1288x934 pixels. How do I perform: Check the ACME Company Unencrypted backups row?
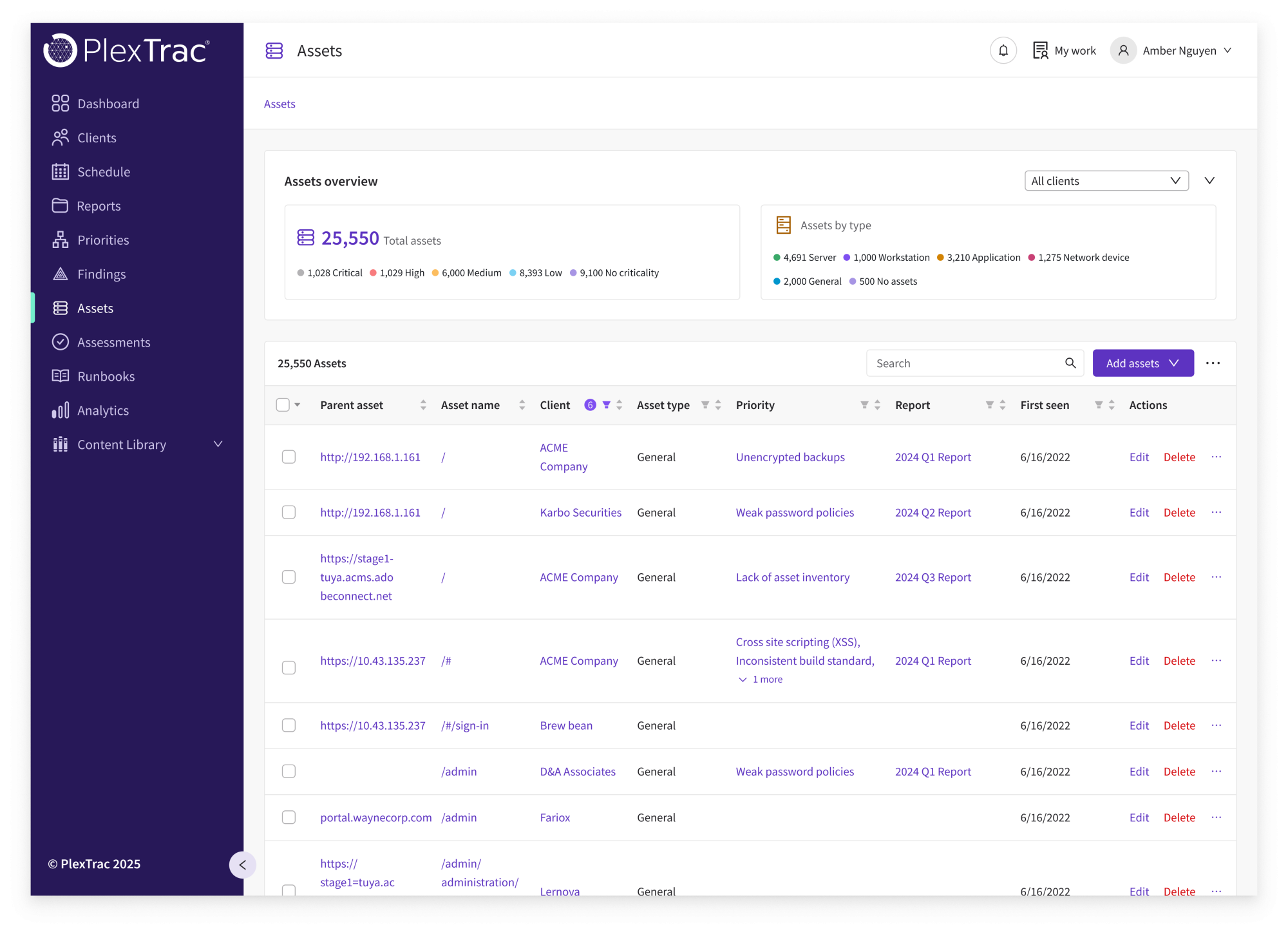(289, 457)
